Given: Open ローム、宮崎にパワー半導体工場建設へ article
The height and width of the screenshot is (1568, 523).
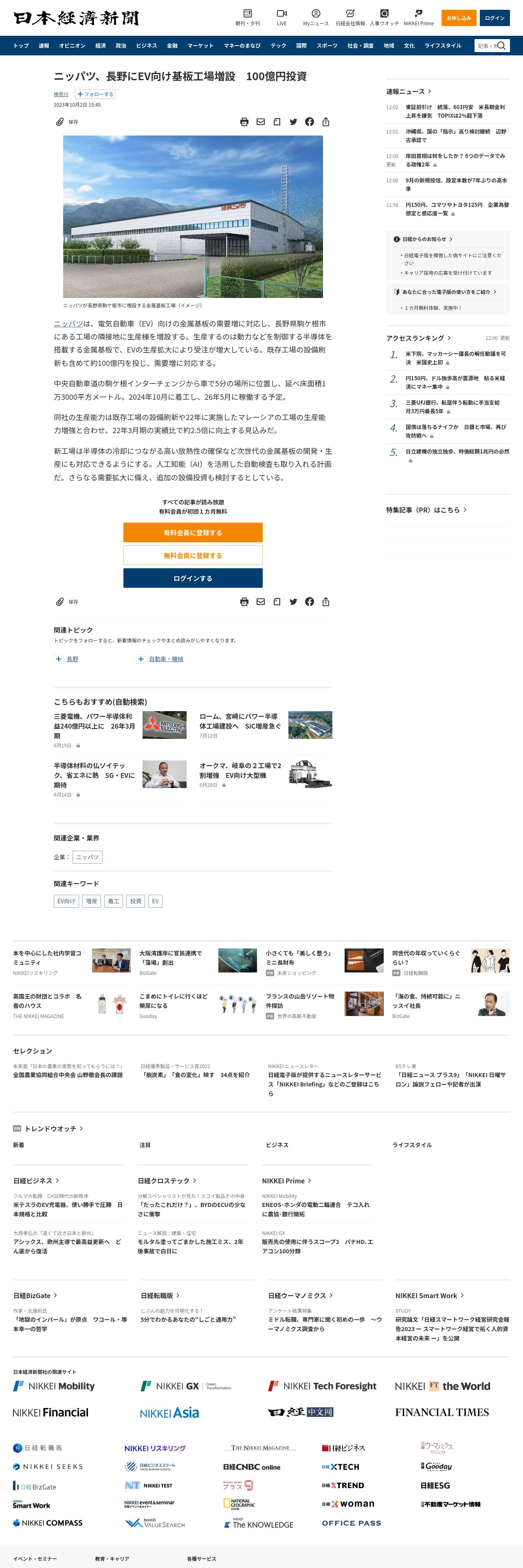Looking at the screenshot, I should [x=240, y=721].
